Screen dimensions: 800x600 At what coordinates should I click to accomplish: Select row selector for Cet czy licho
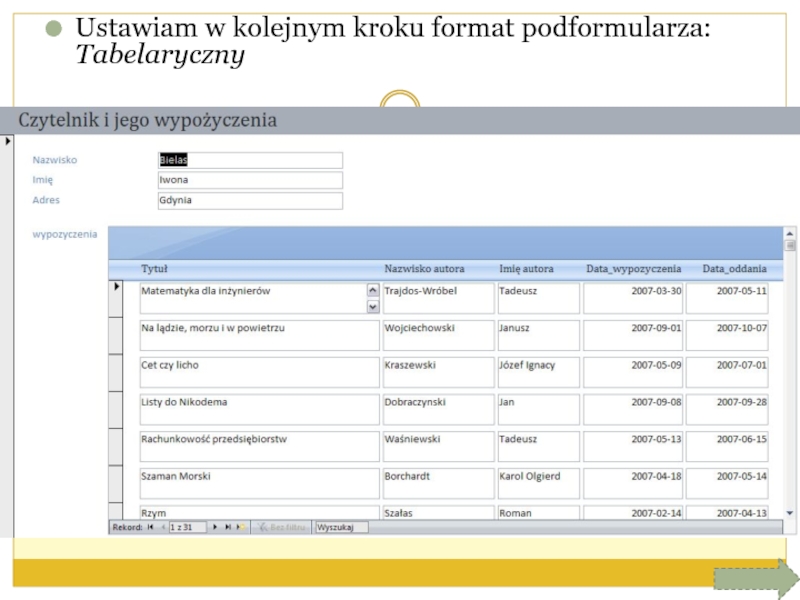click(116, 372)
